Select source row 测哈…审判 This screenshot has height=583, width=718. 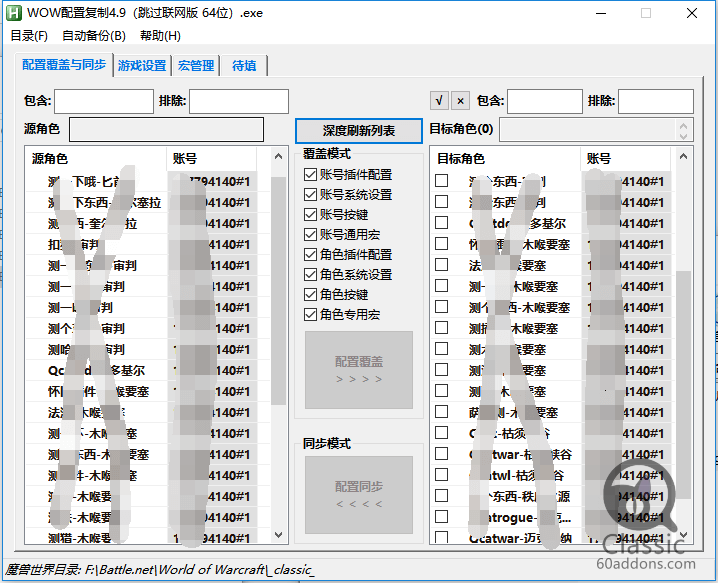pyautogui.click(x=148, y=349)
